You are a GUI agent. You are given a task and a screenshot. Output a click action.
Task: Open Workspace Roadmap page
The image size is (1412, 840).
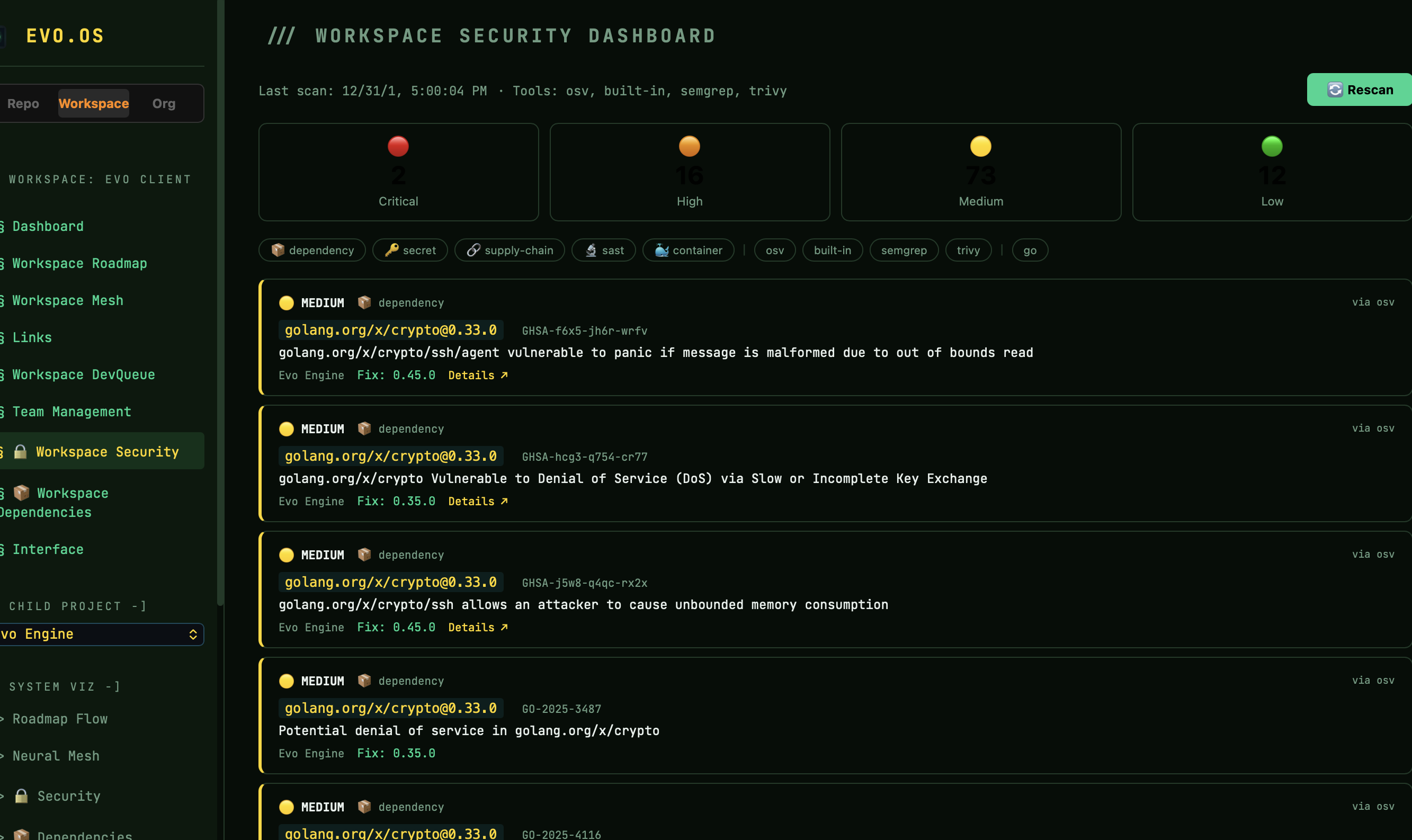(x=80, y=263)
